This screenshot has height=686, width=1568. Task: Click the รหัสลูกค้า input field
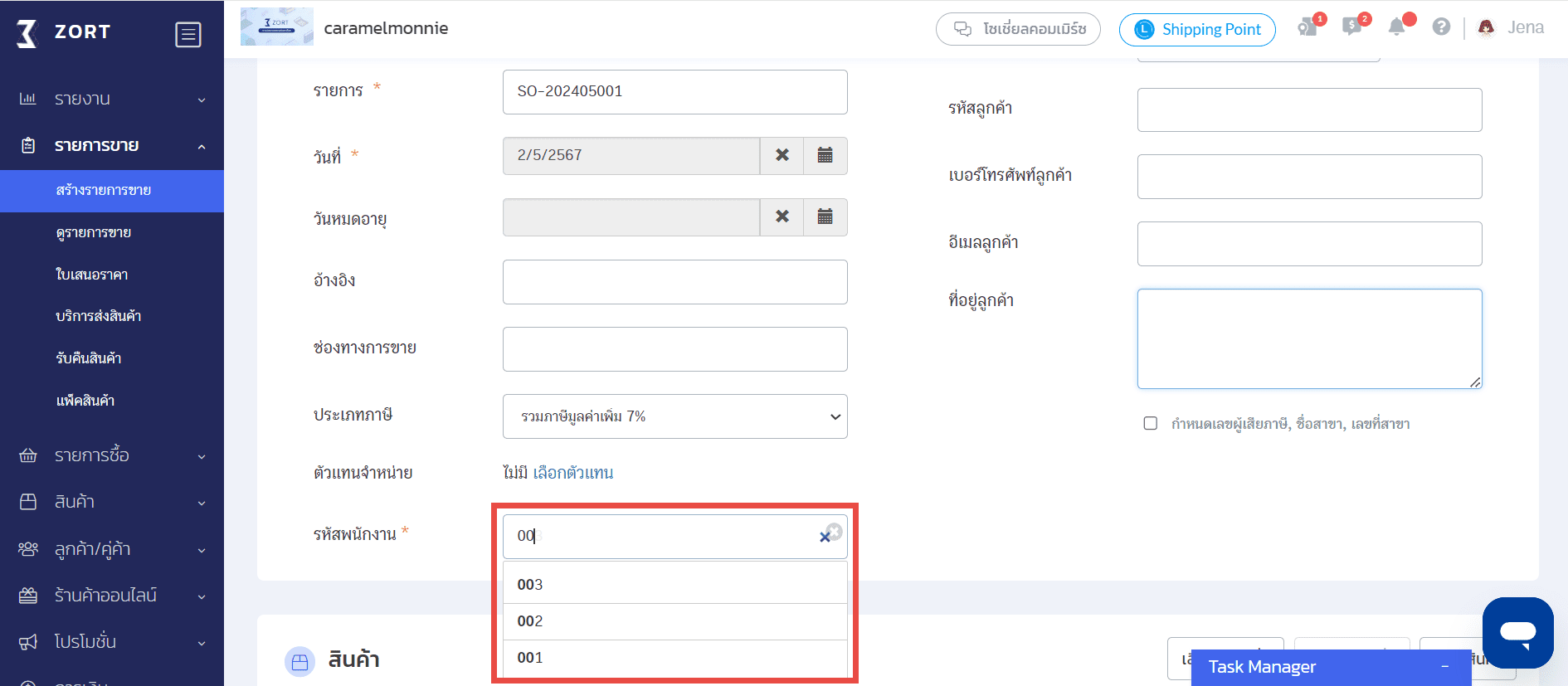coord(1310,109)
